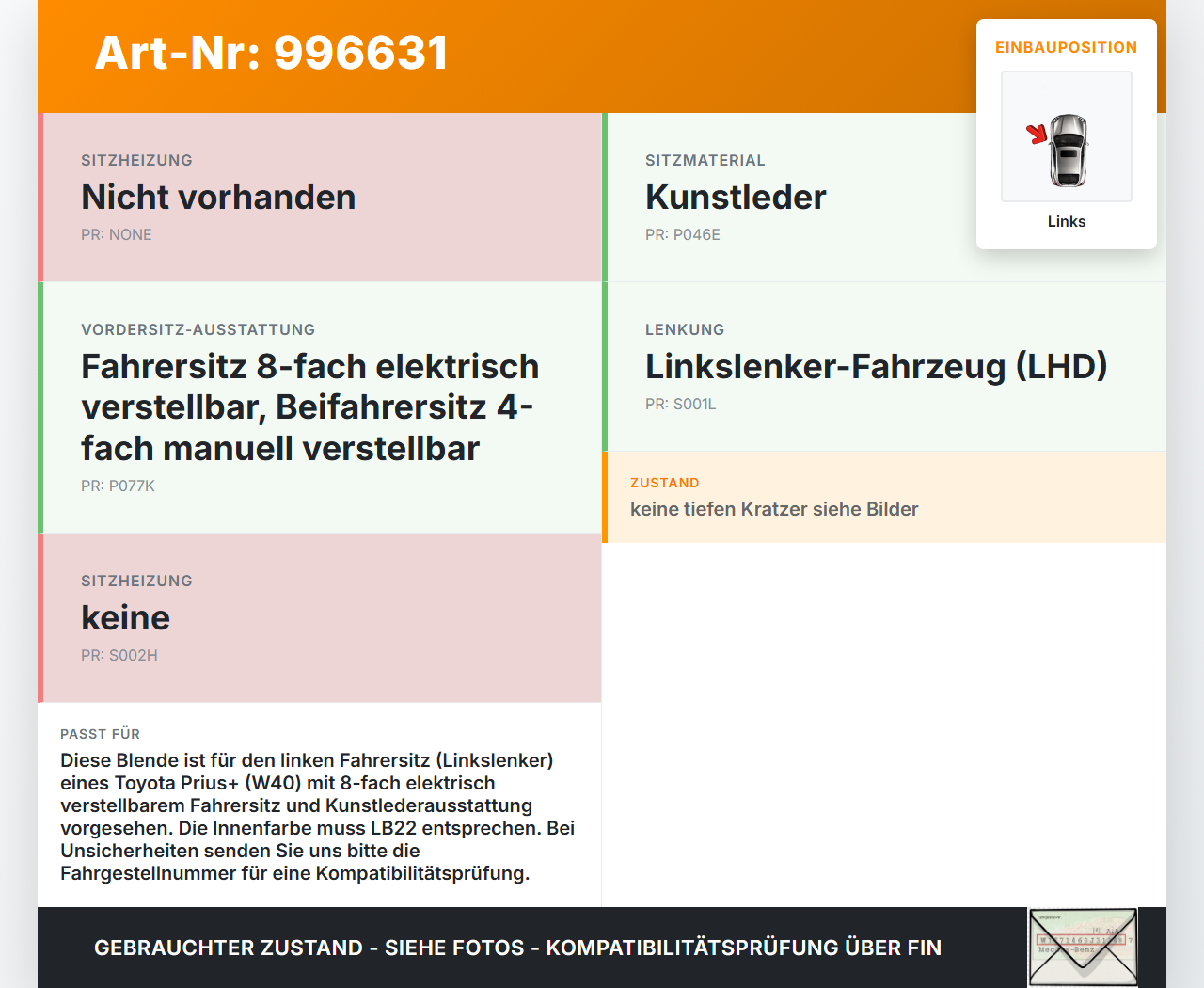Click the 'keine' Sitzheizung value
This screenshot has height=988, width=1204.
pos(125,617)
